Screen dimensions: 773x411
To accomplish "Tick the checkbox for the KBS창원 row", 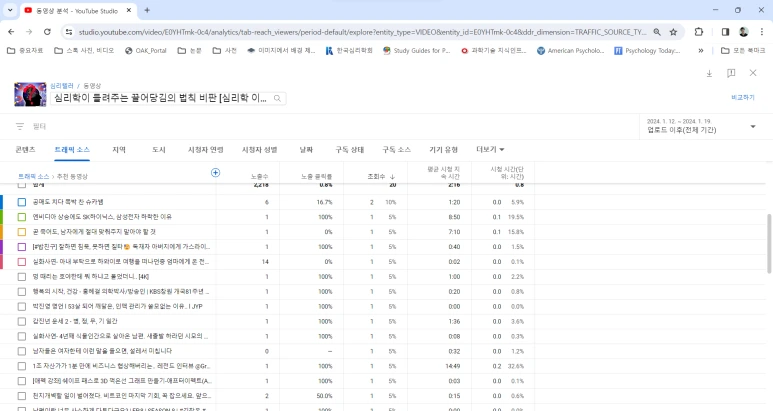I will click(x=22, y=292).
